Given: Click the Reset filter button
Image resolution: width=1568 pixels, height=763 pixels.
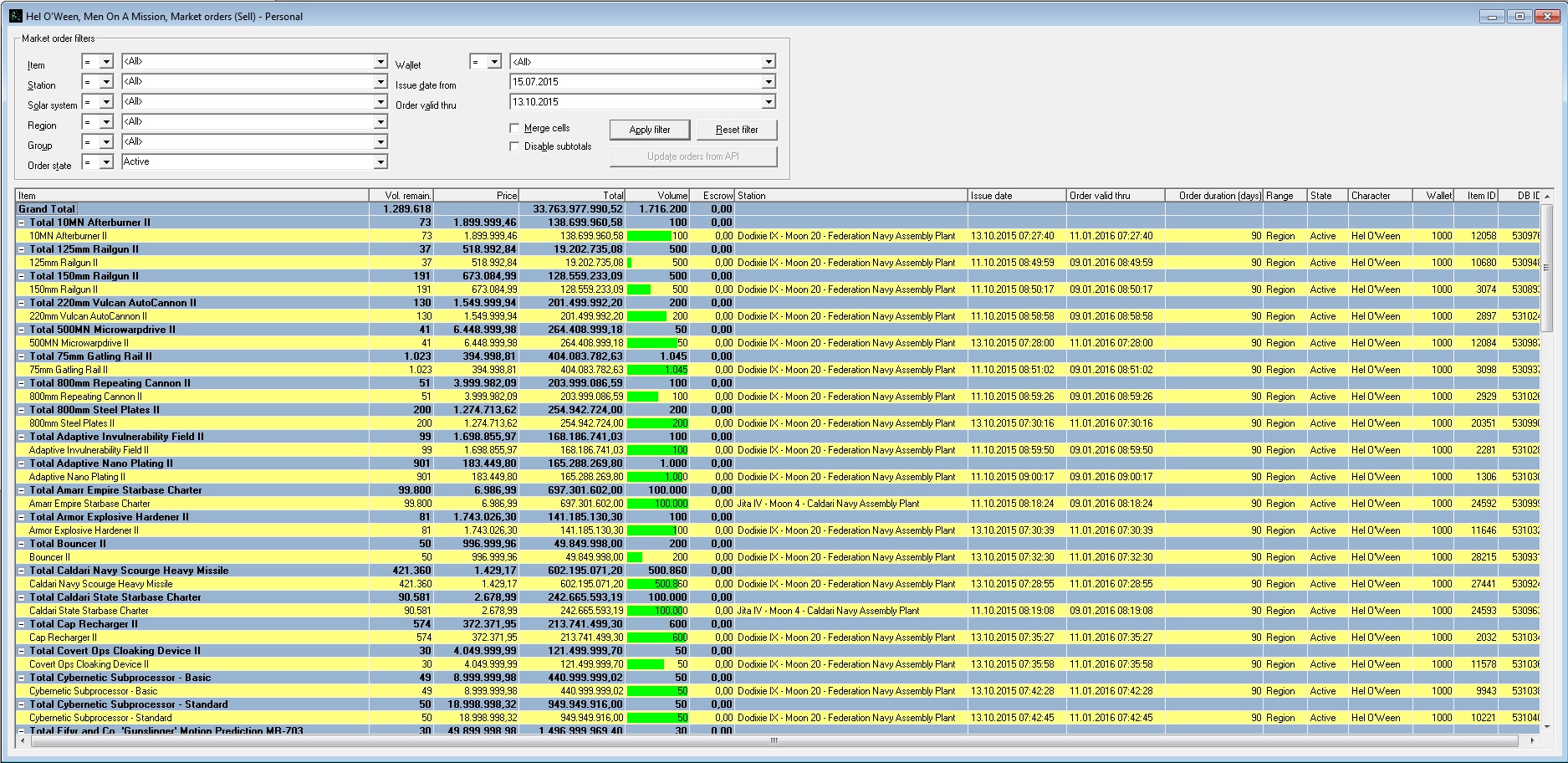Looking at the screenshot, I should click(x=737, y=130).
